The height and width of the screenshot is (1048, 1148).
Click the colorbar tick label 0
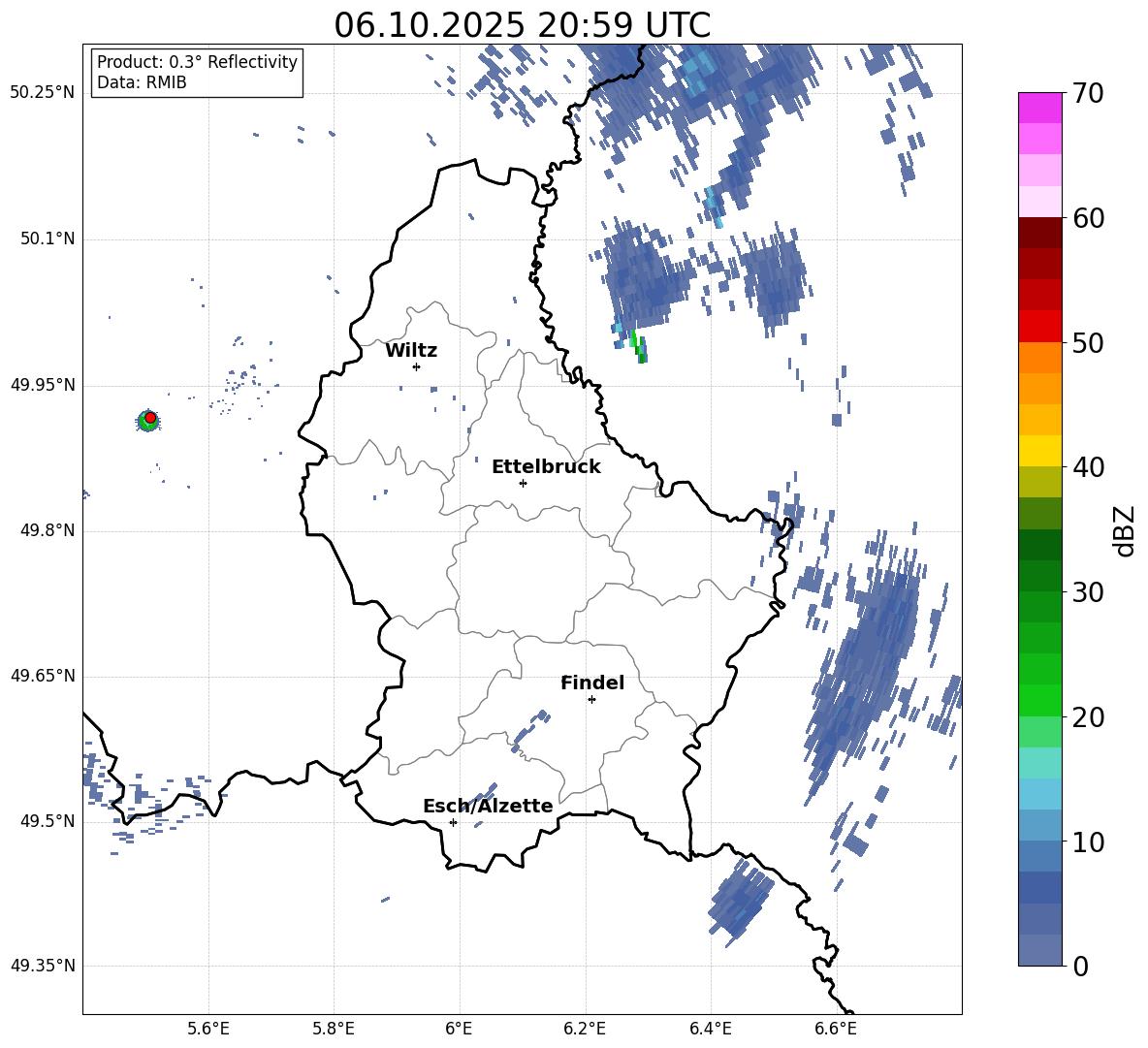click(x=1080, y=966)
